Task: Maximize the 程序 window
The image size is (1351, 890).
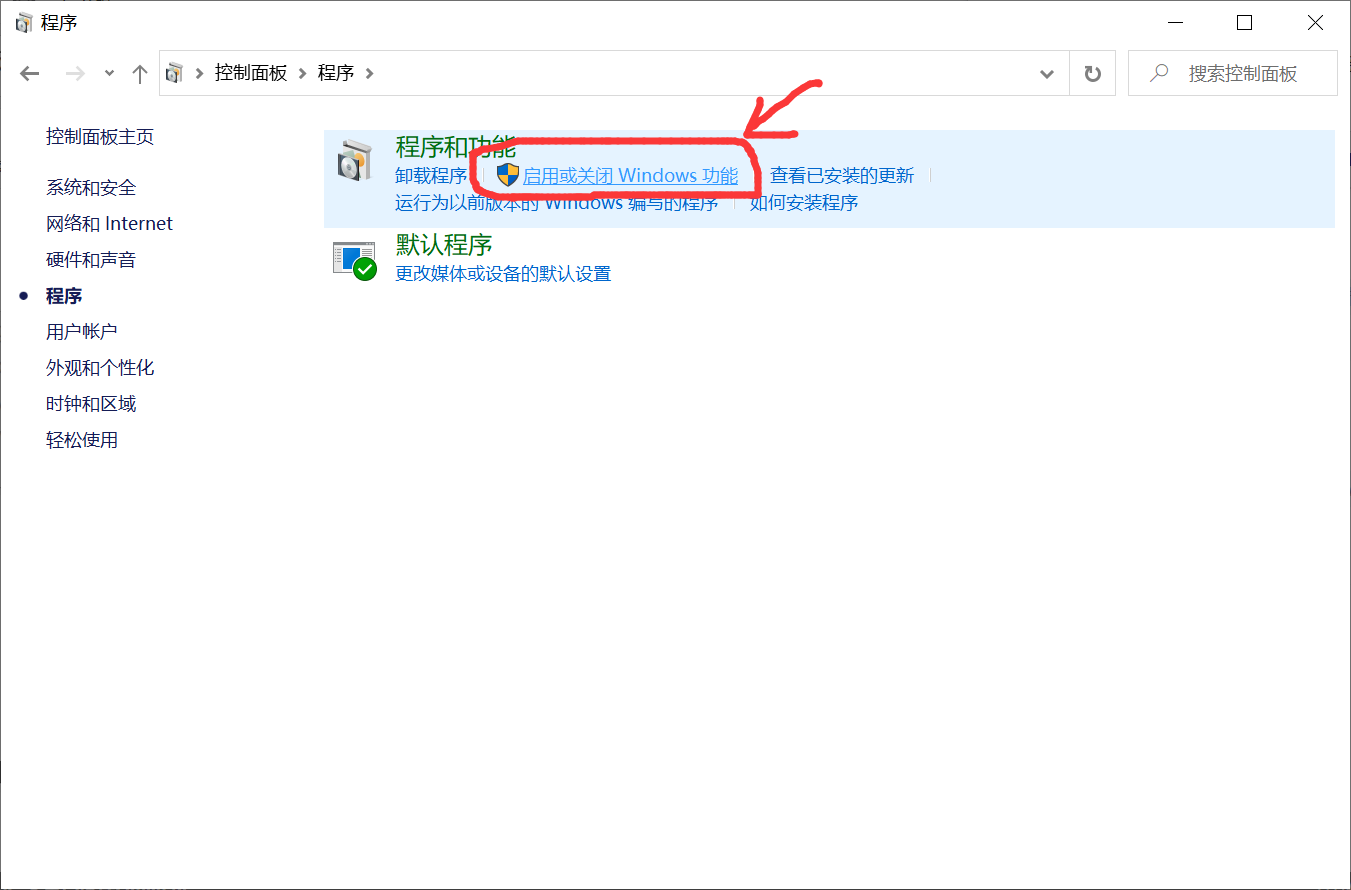Action: point(1244,22)
